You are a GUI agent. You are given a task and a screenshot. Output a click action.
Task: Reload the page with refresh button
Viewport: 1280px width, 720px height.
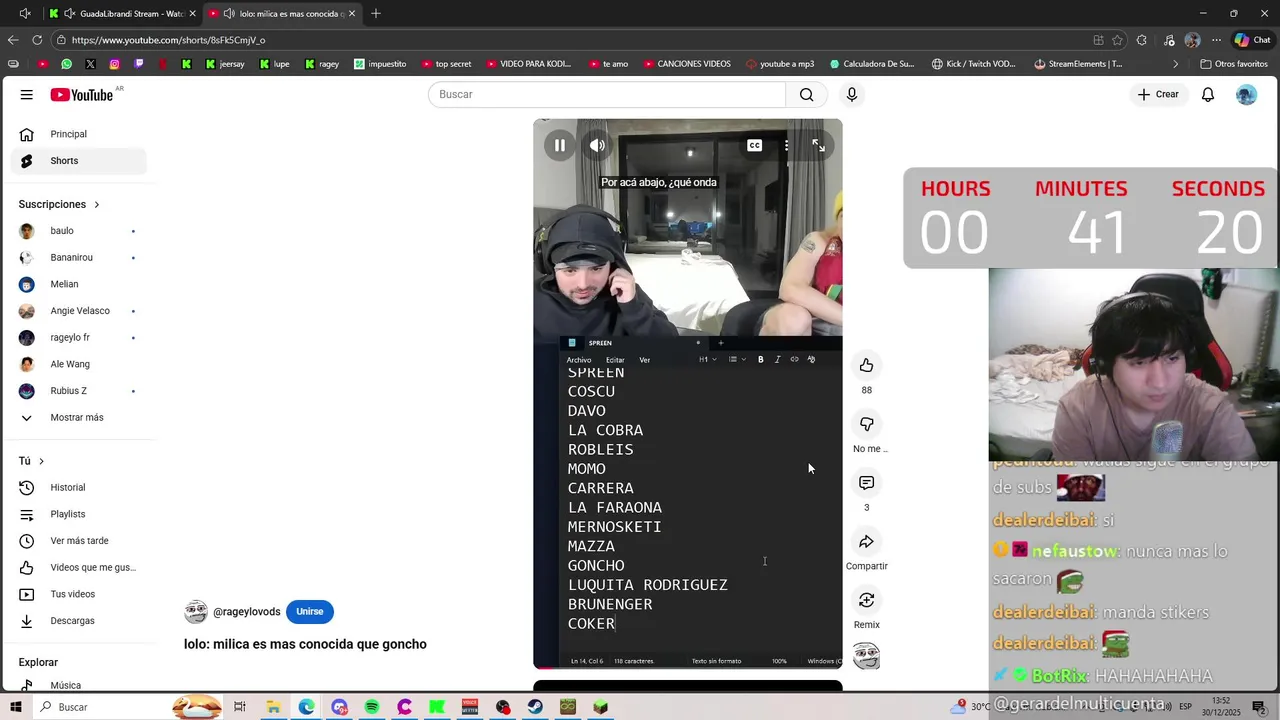(x=37, y=40)
